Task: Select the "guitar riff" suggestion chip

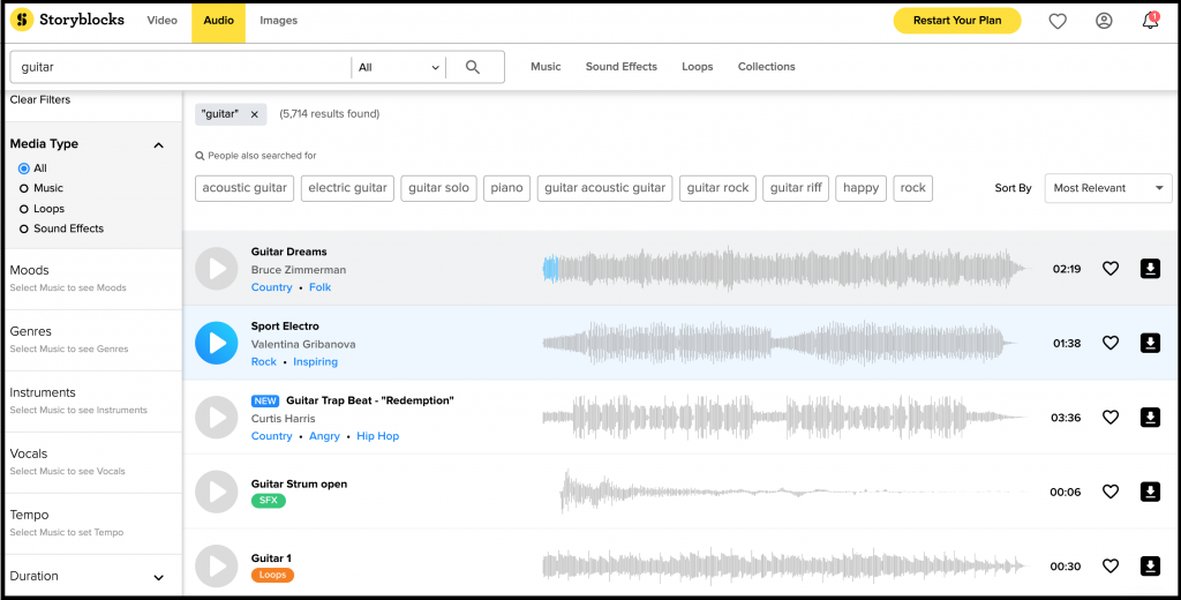Action: (795, 188)
